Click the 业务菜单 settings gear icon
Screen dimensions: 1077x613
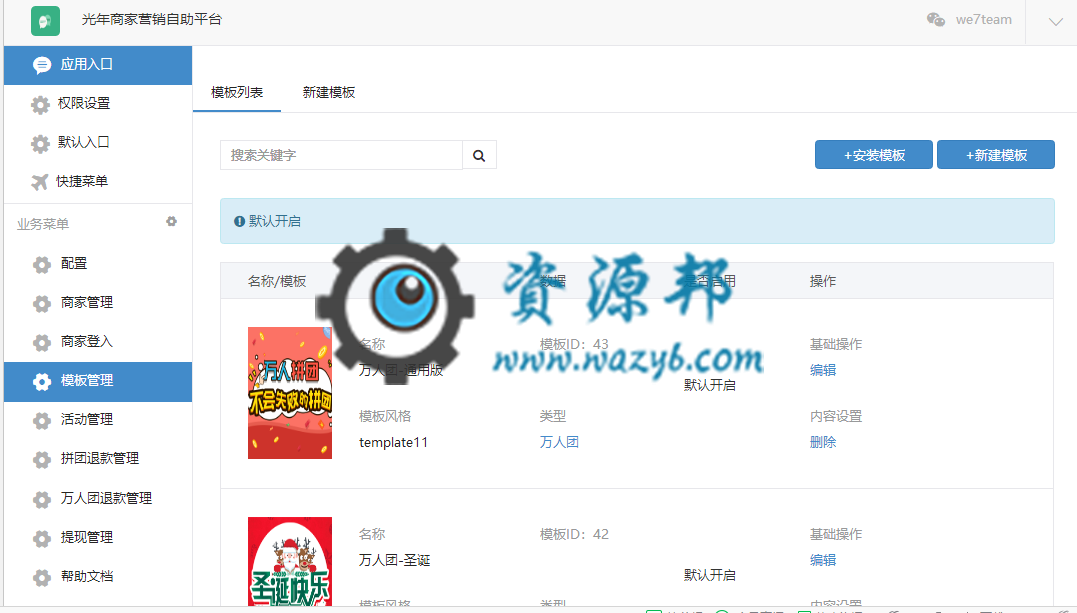point(172,221)
